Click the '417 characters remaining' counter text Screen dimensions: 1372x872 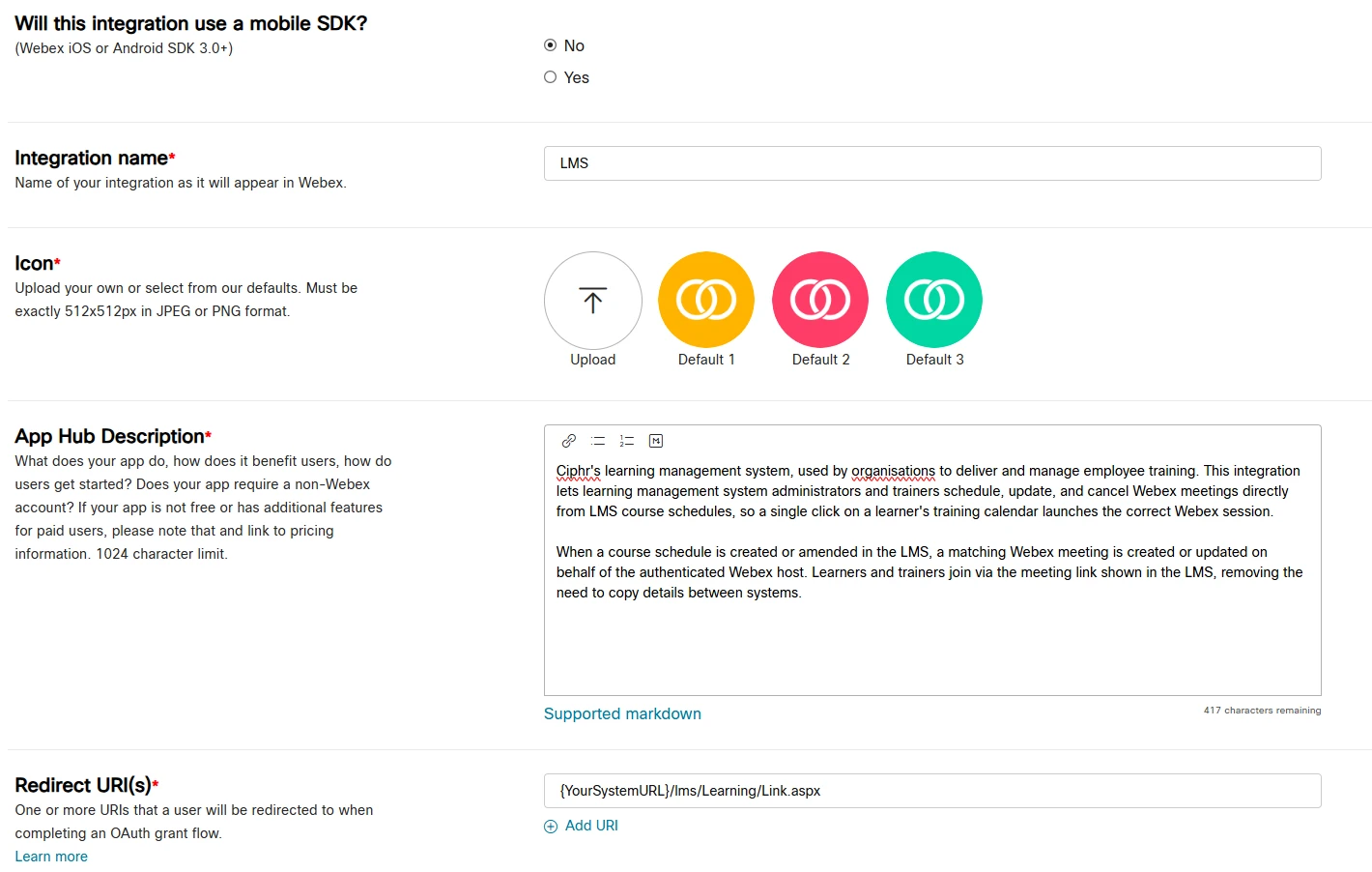point(1262,711)
